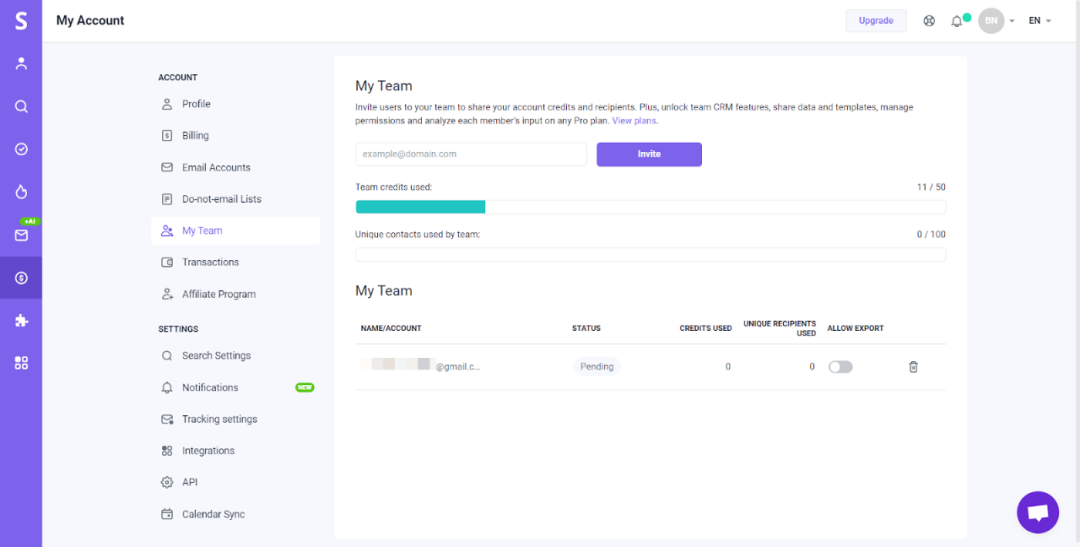Open the live chat bubble widget
Image resolution: width=1080 pixels, height=547 pixels.
[1037, 512]
